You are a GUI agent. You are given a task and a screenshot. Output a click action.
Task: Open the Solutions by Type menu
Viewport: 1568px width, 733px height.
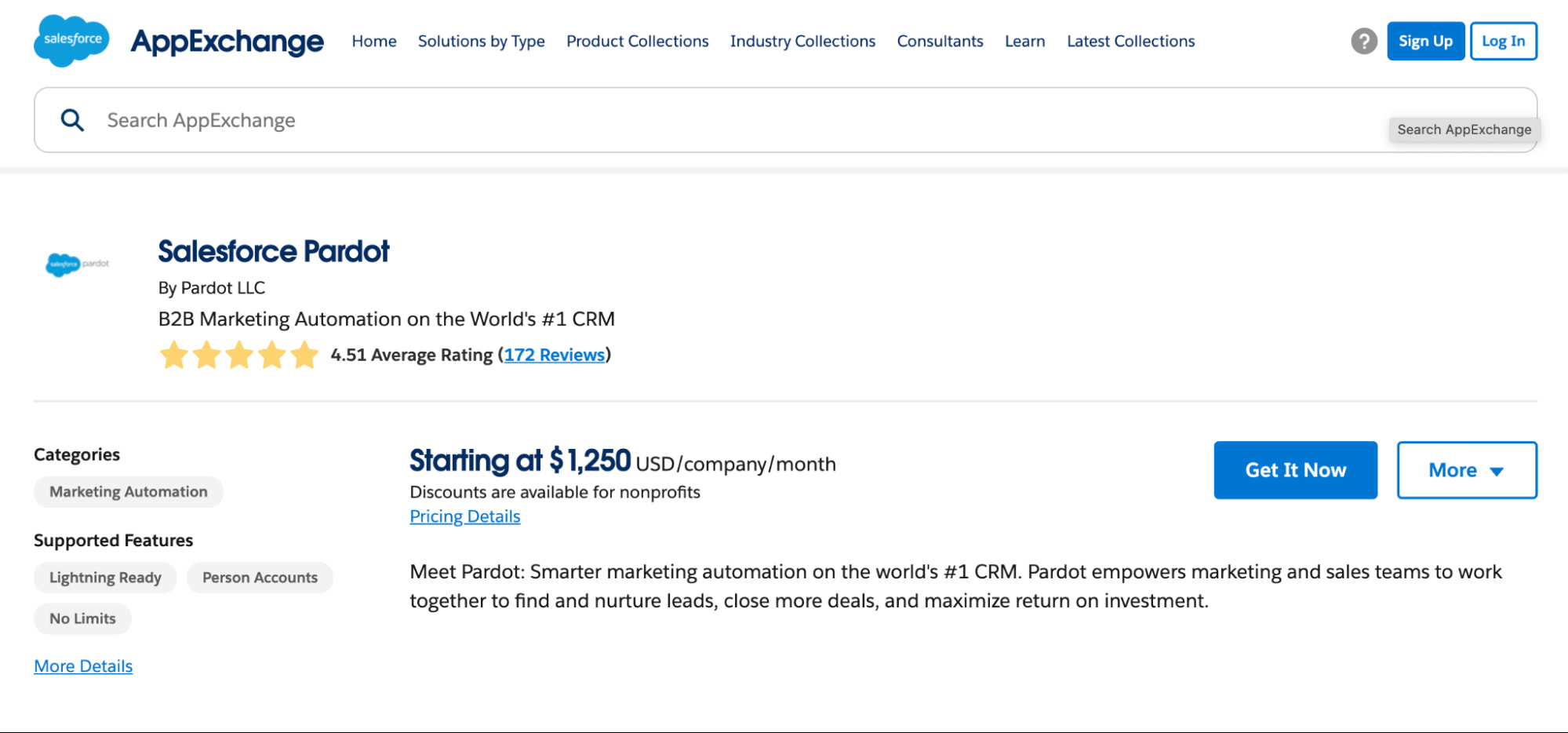click(482, 41)
